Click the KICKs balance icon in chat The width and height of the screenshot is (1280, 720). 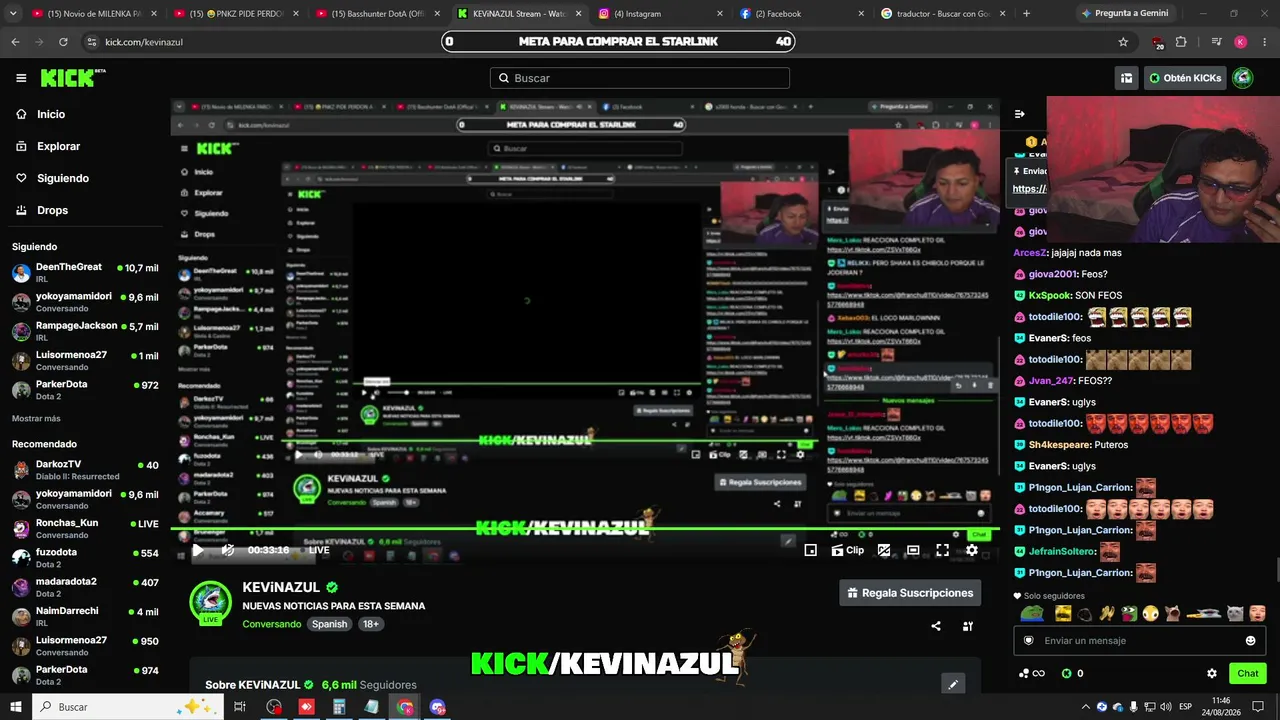point(1067,673)
